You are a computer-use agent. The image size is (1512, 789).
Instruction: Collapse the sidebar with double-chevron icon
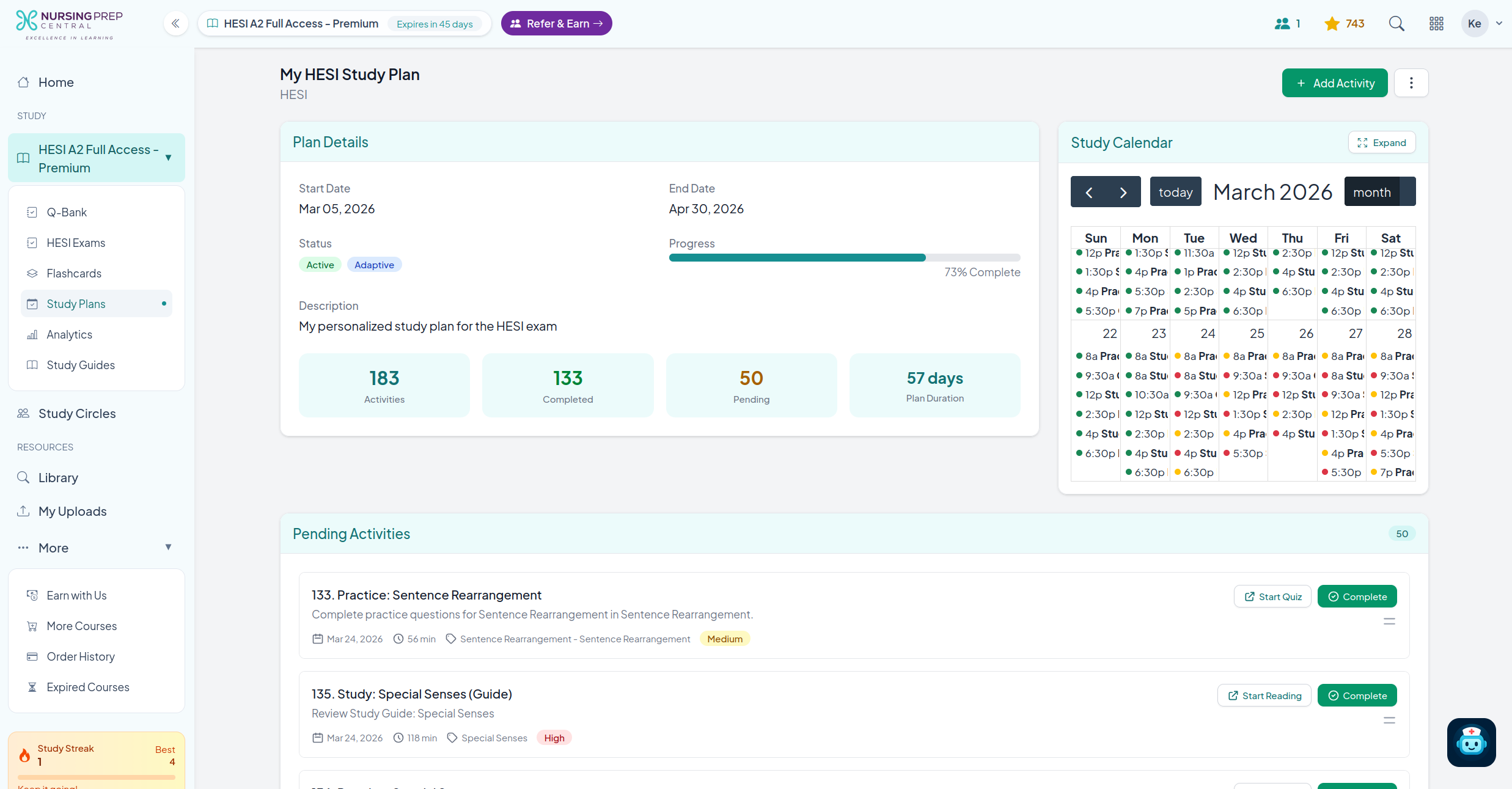[x=175, y=24]
